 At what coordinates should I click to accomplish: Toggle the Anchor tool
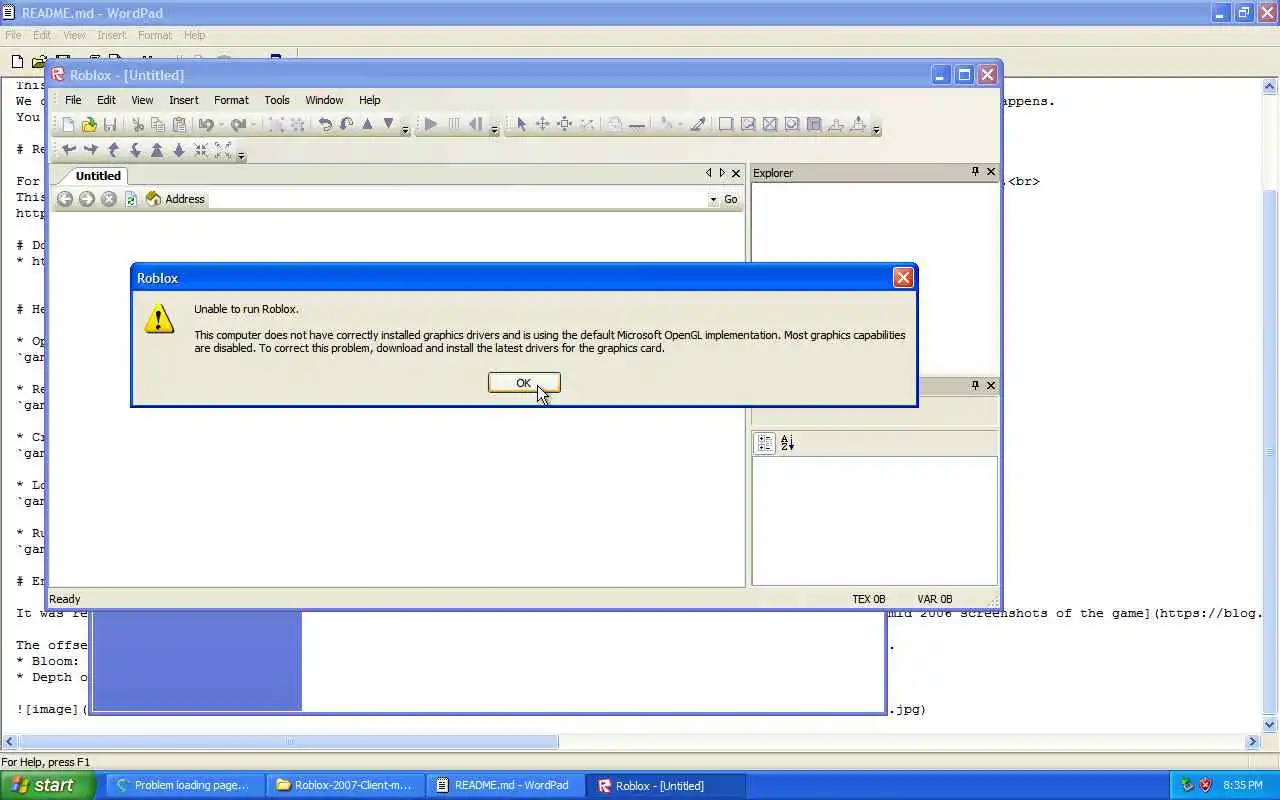[x=636, y=125]
